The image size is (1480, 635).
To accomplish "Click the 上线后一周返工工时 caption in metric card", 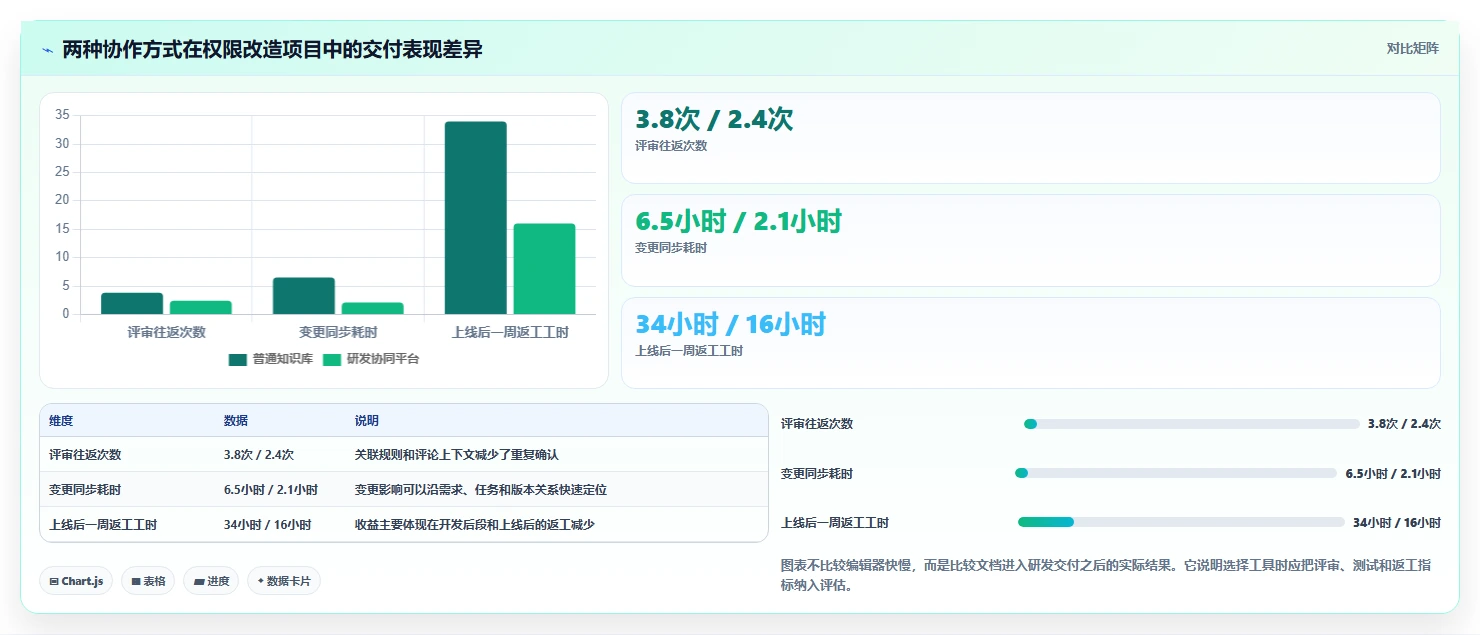I will point(689,351).
